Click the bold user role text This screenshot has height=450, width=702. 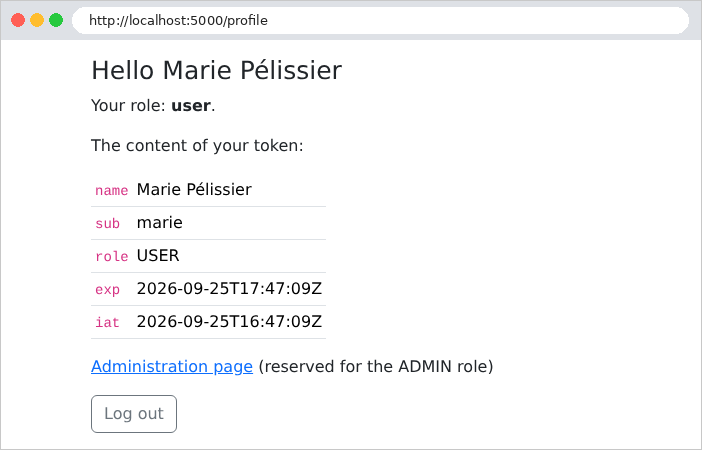[x=191, y=106]
